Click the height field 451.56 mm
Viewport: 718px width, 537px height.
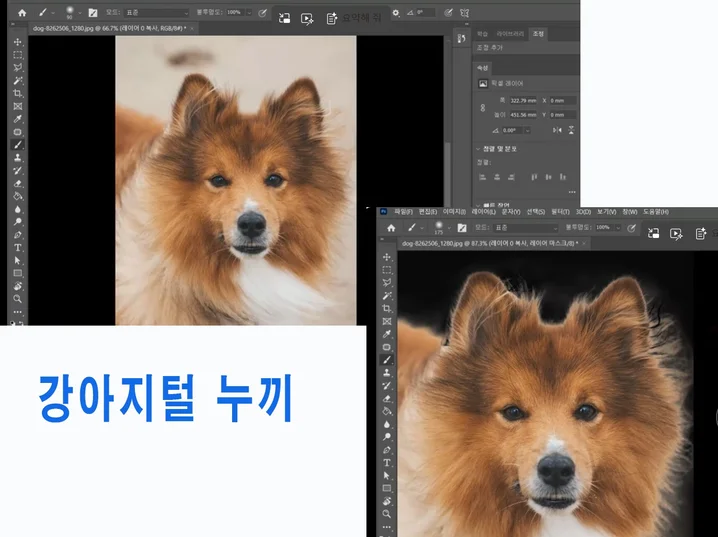click(523, 115)
